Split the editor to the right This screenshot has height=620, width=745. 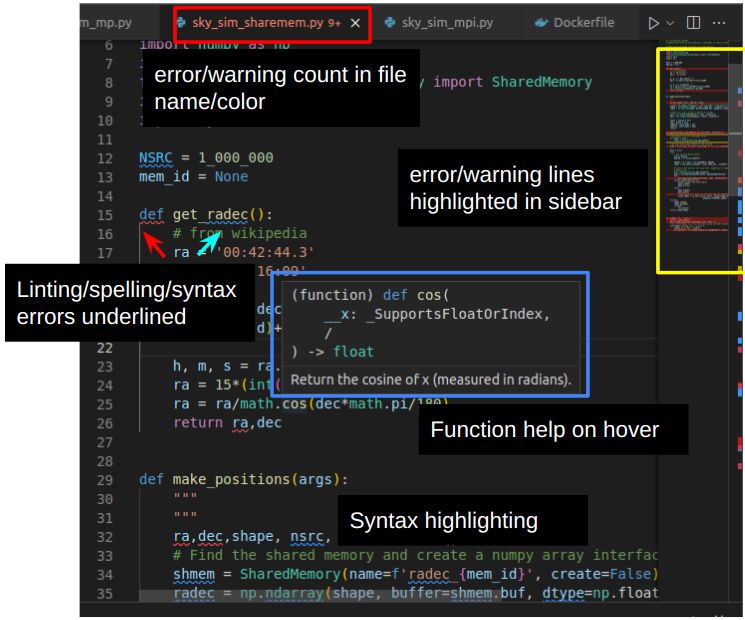coord(693,23)
